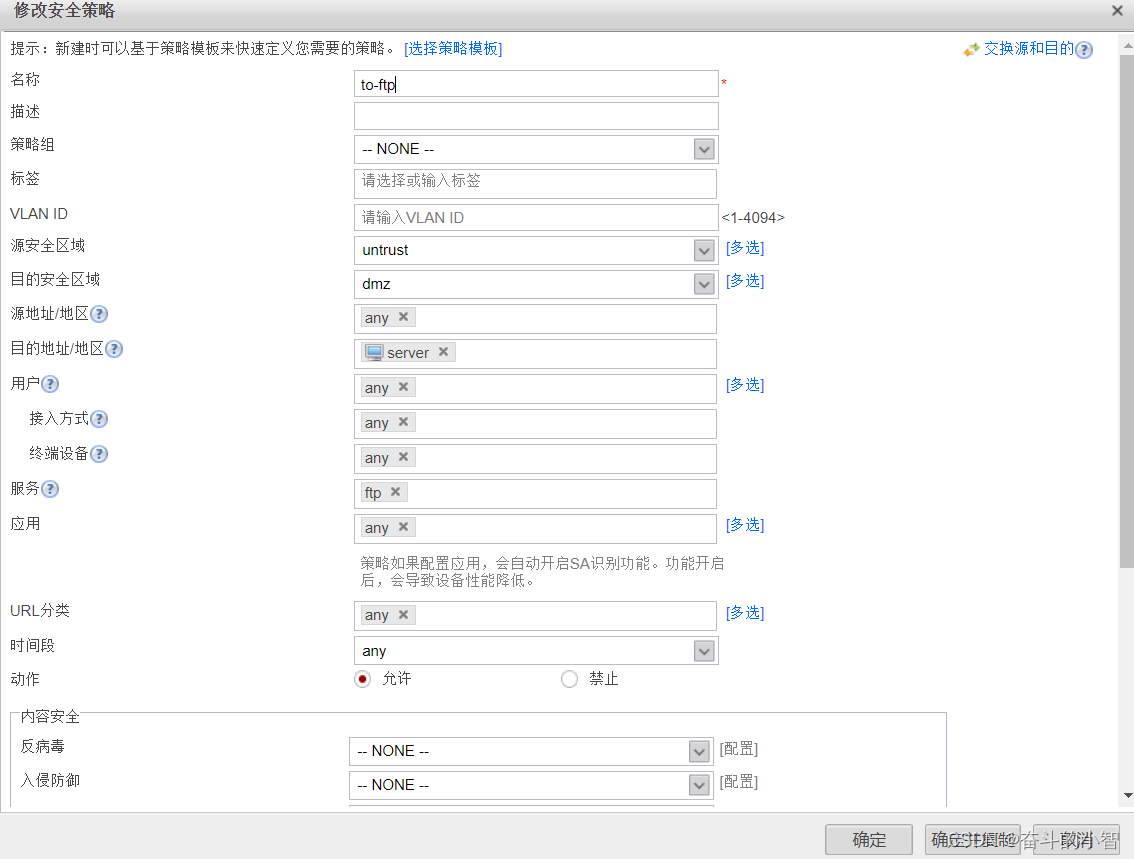Viewport: 1134px width, 859px height.
Task: Click the dialog vertical scrollbar thumb
Action: (1127, 311)
